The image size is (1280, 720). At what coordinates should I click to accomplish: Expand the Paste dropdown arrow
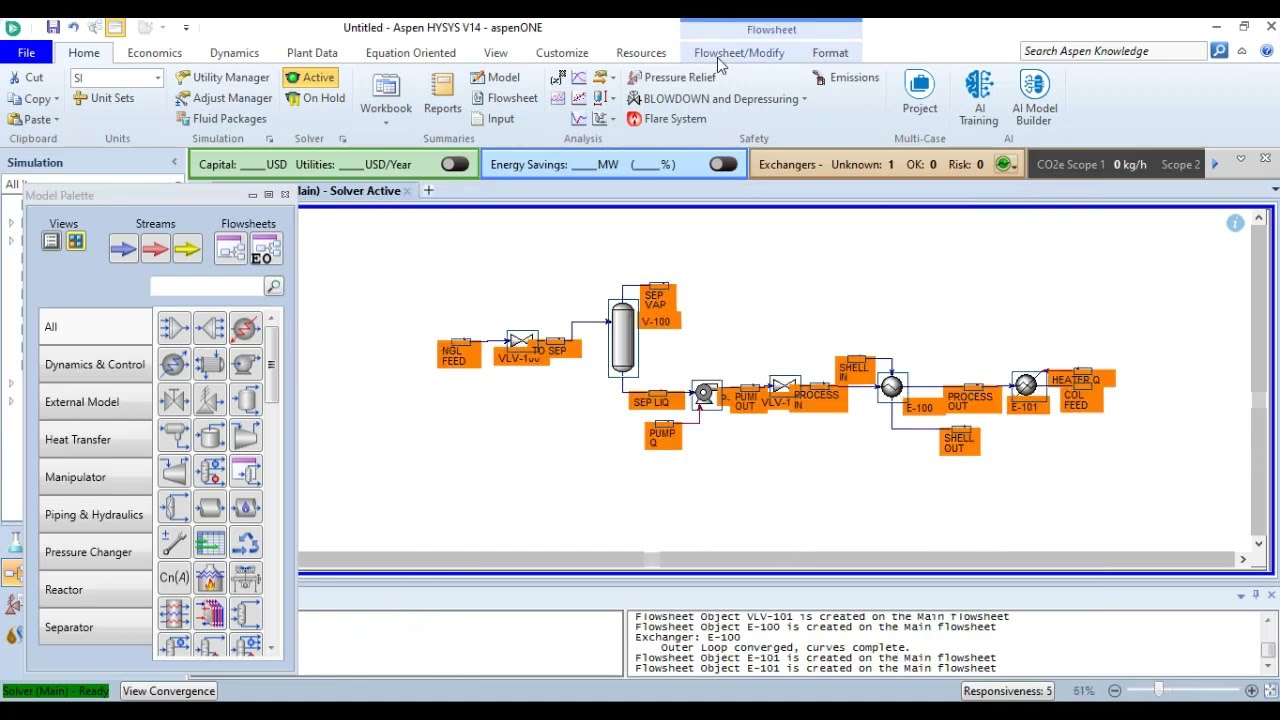coord(56,120)
